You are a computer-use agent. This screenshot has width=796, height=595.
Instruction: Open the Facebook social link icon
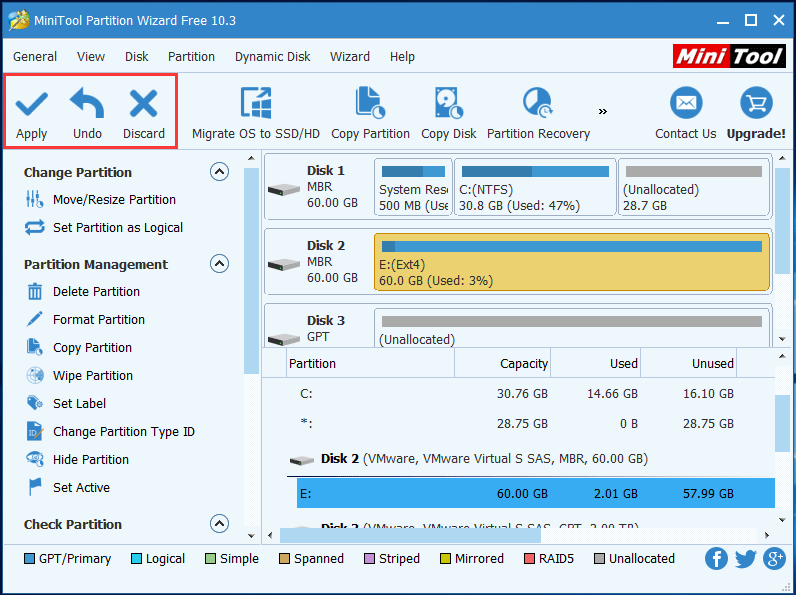(716, 559)
